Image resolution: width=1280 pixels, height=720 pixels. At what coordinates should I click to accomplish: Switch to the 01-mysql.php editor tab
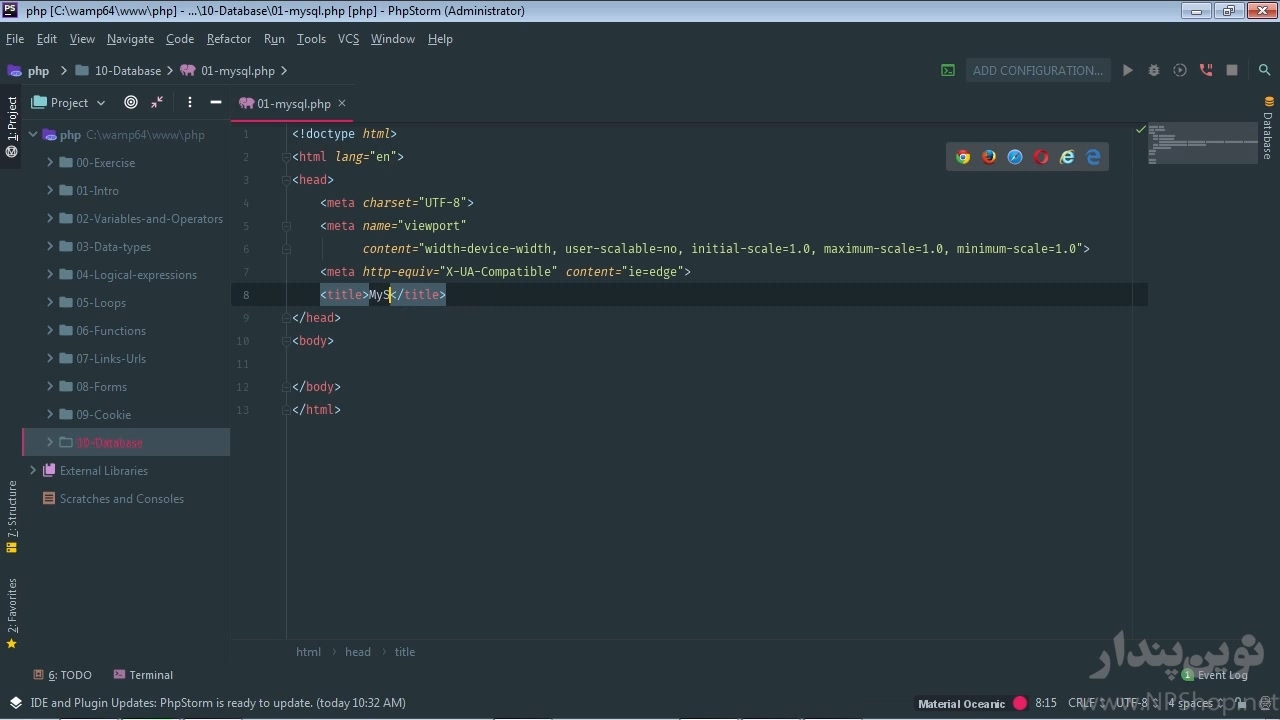tap(293, 103)
